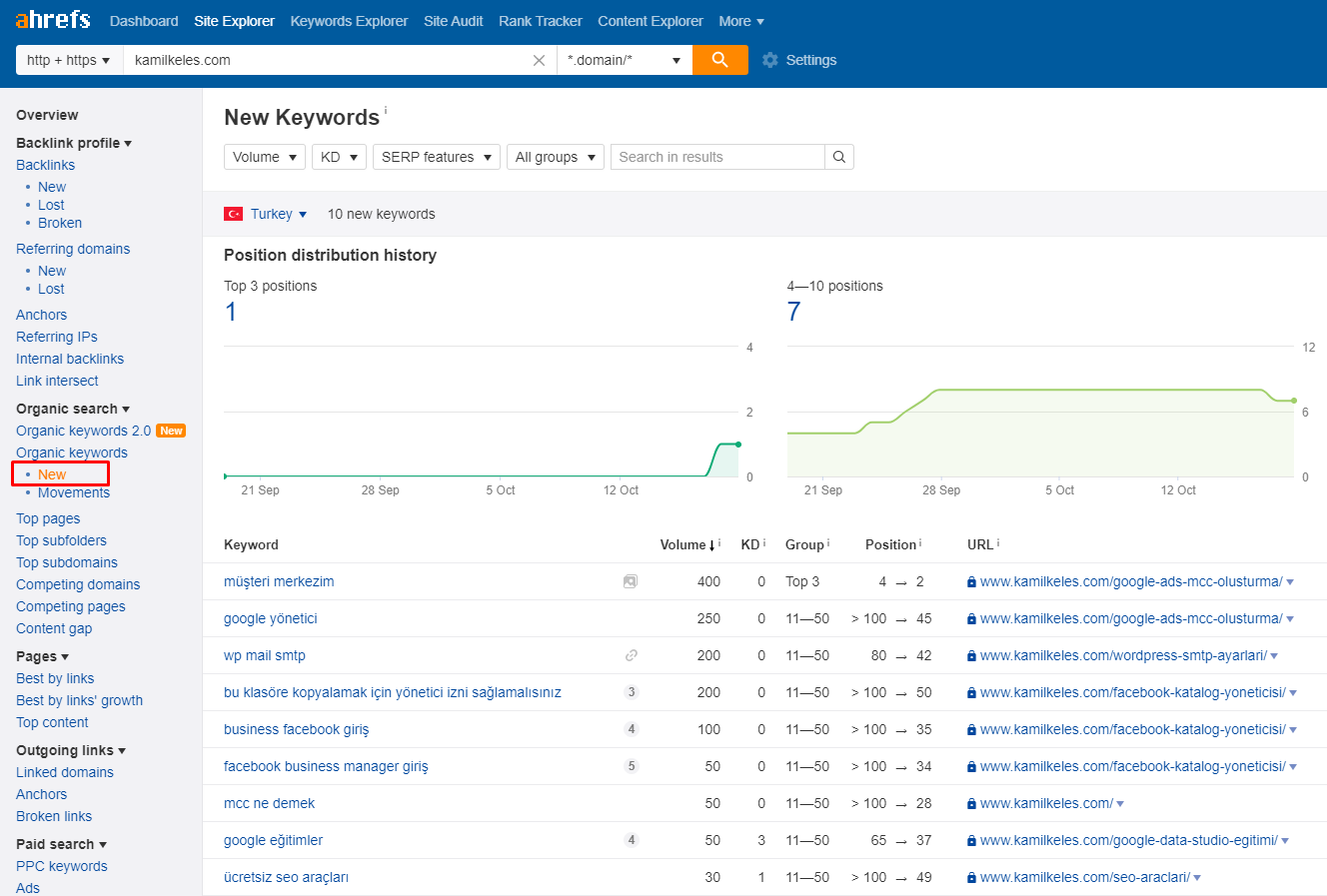
Task: Open PPC keywords in sidebar
Action: (62, 866)
